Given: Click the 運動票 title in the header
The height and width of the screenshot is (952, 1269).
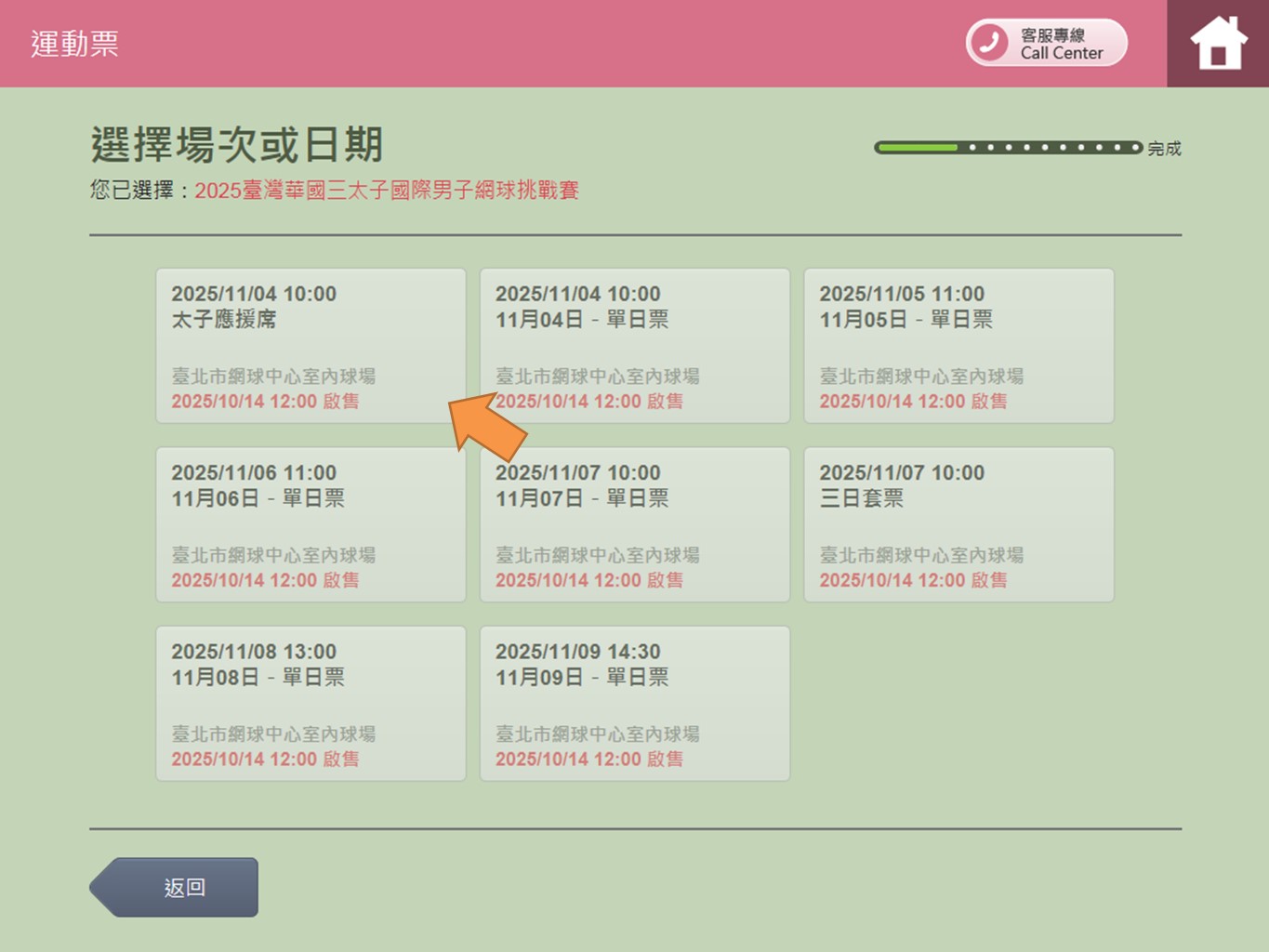Looking at the screenshot, I should point(74,44).
